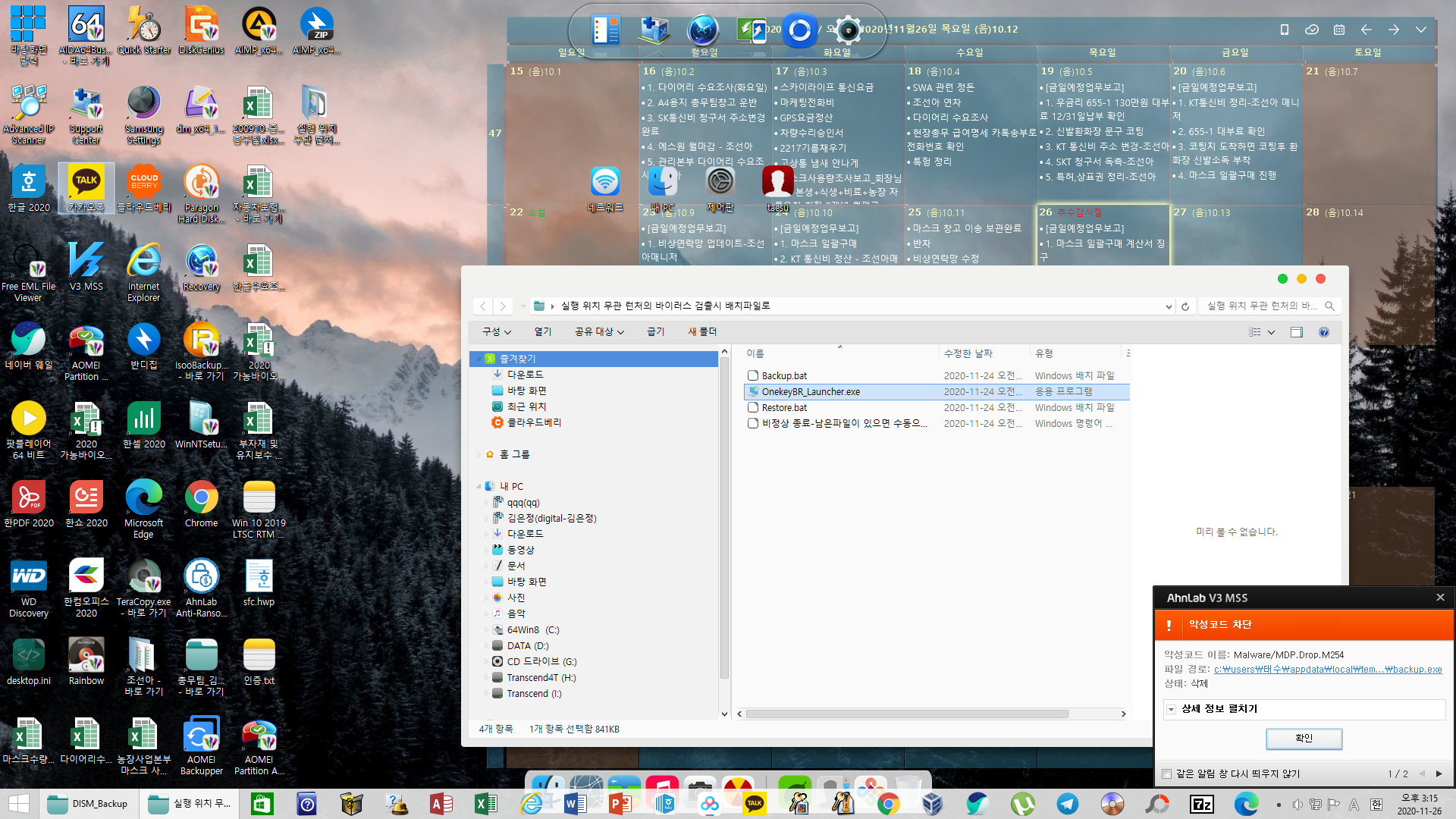Open the Bandizip desktop icon
Image resolution: width=1456 pixels, height=819 pixels.
pos(143,346)
